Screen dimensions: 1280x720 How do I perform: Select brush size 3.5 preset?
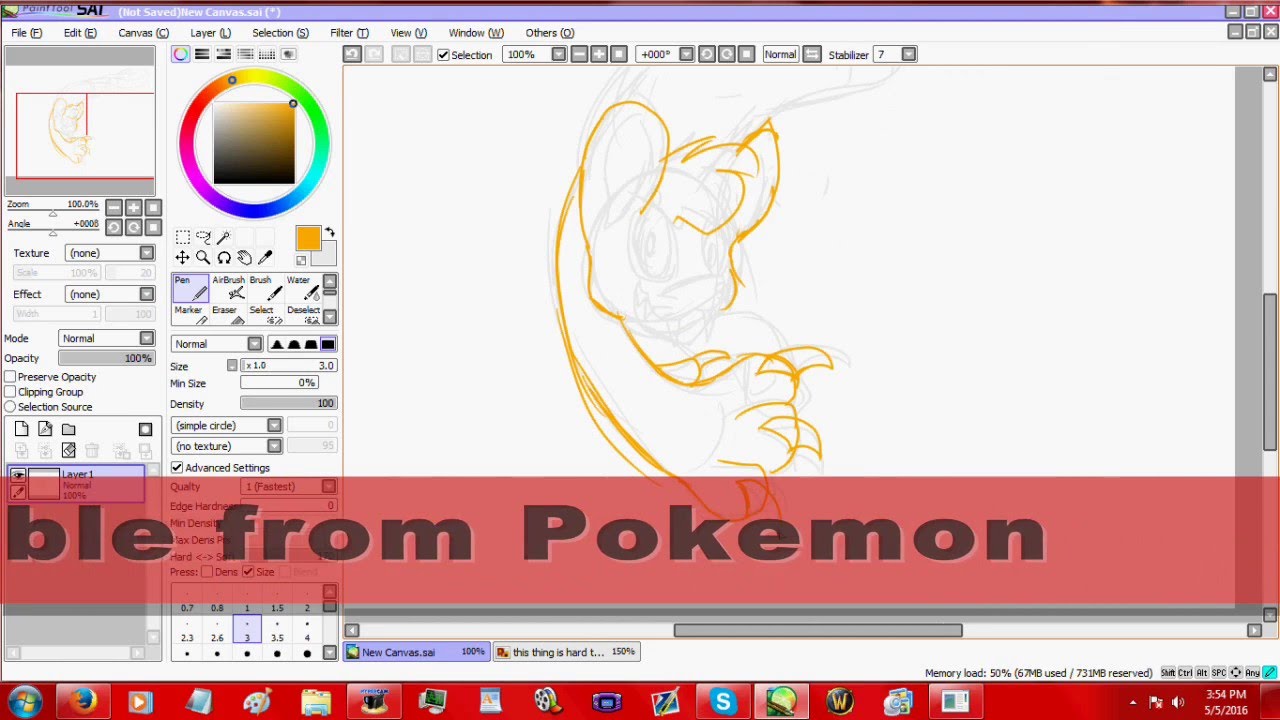[277, 630]
